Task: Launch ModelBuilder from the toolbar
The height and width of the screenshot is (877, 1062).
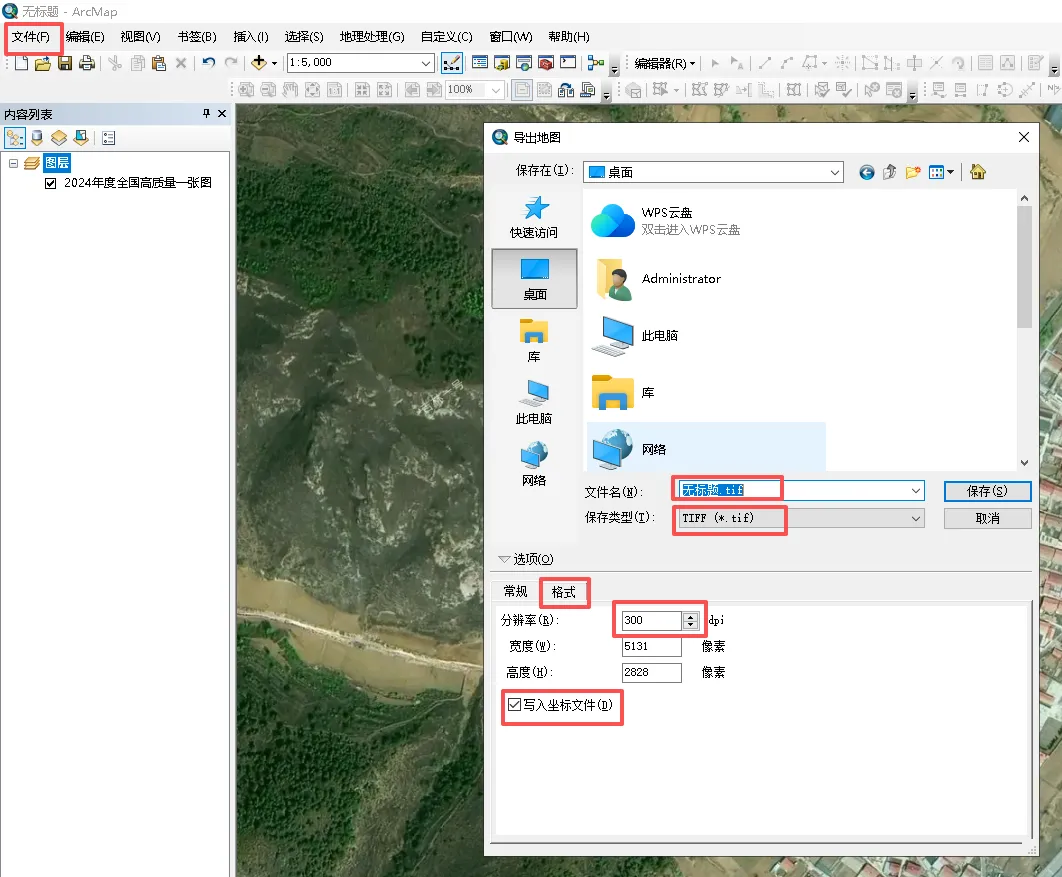Action: (x=595, y=63)
